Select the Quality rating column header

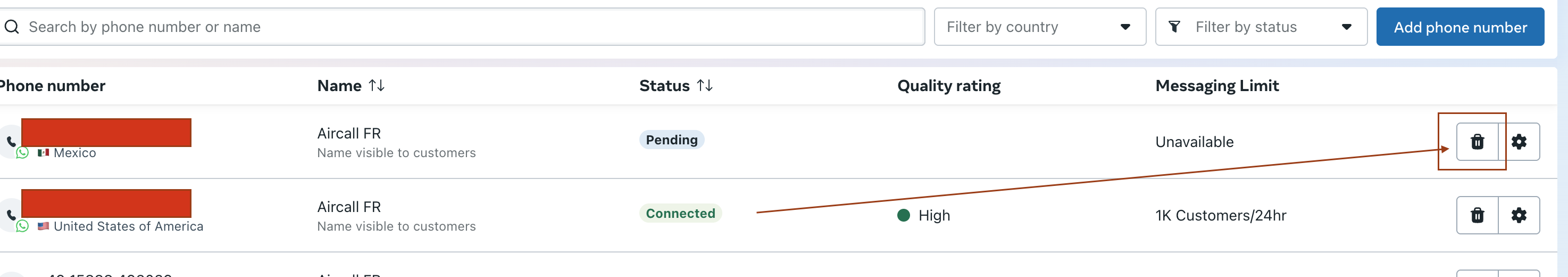(948, 85)
